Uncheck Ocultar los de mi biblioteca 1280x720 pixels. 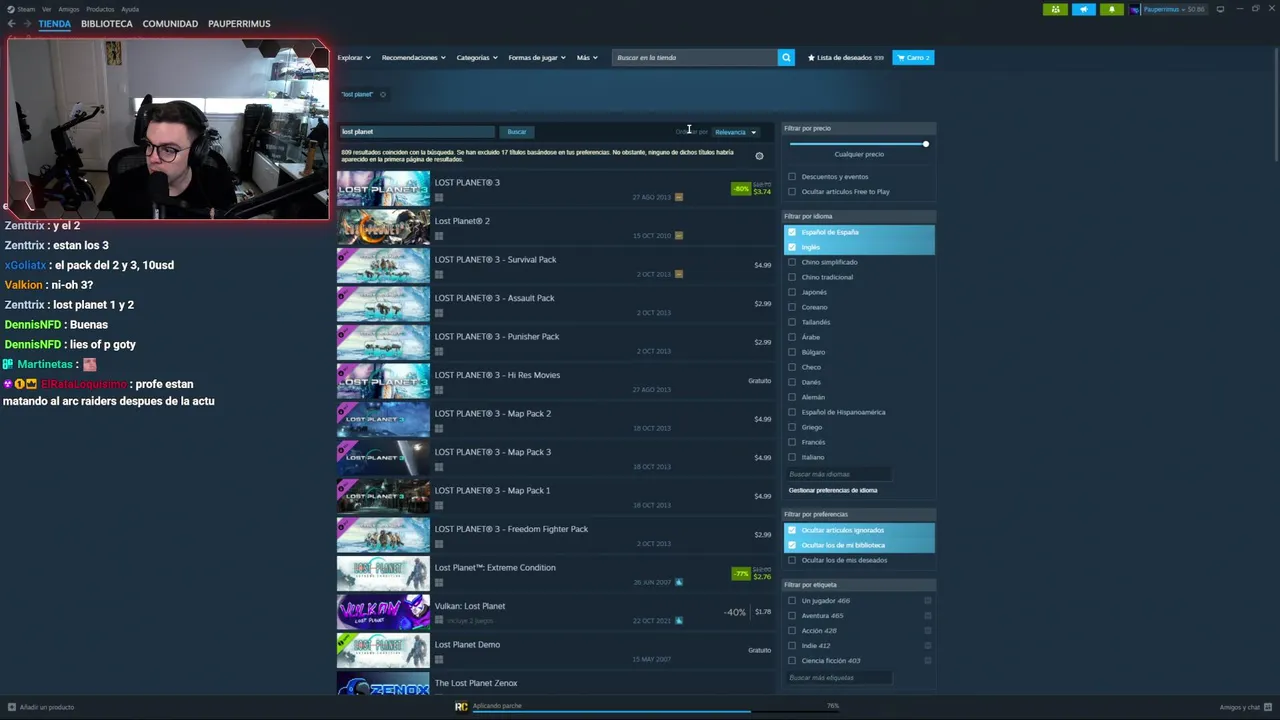792,545
